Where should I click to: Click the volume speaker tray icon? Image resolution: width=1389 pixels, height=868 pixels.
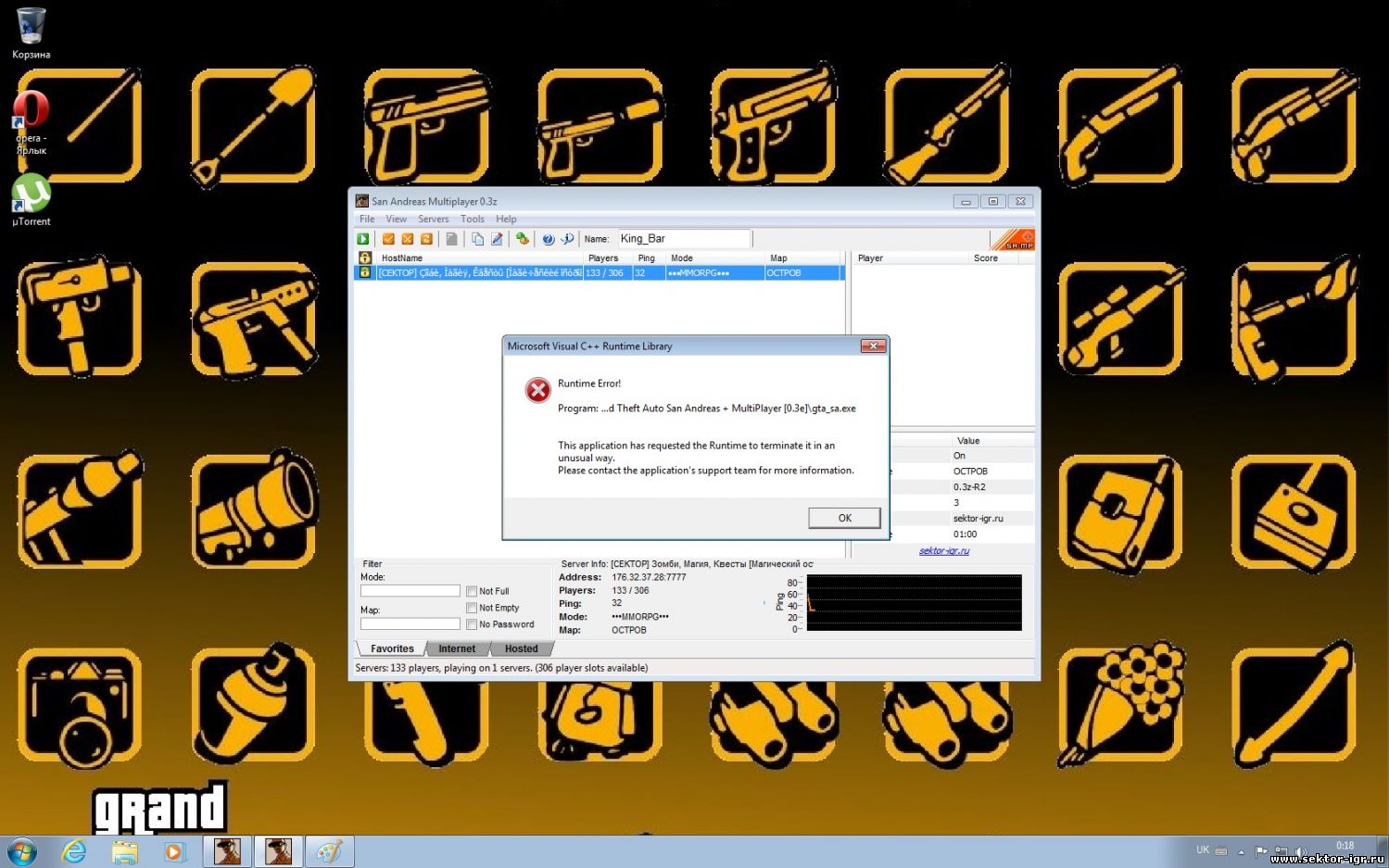coord(1300,851)
